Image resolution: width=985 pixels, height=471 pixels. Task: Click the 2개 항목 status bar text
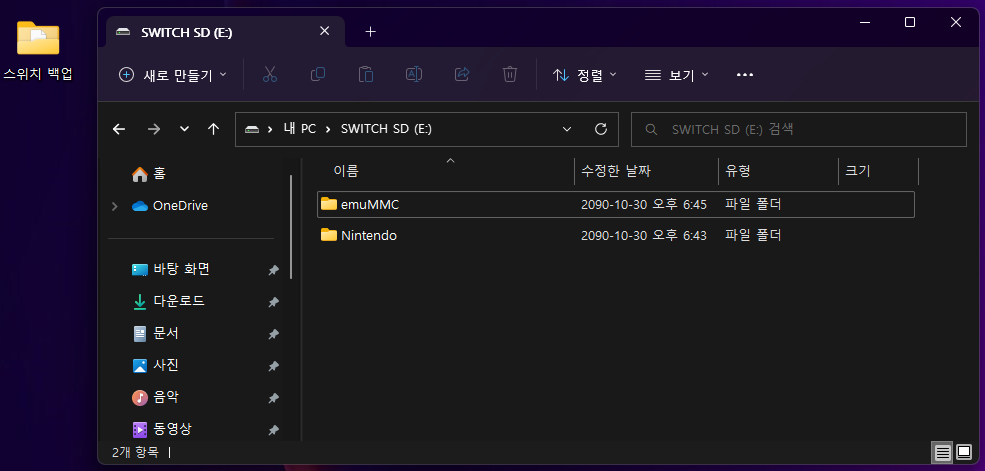[135, 452]
